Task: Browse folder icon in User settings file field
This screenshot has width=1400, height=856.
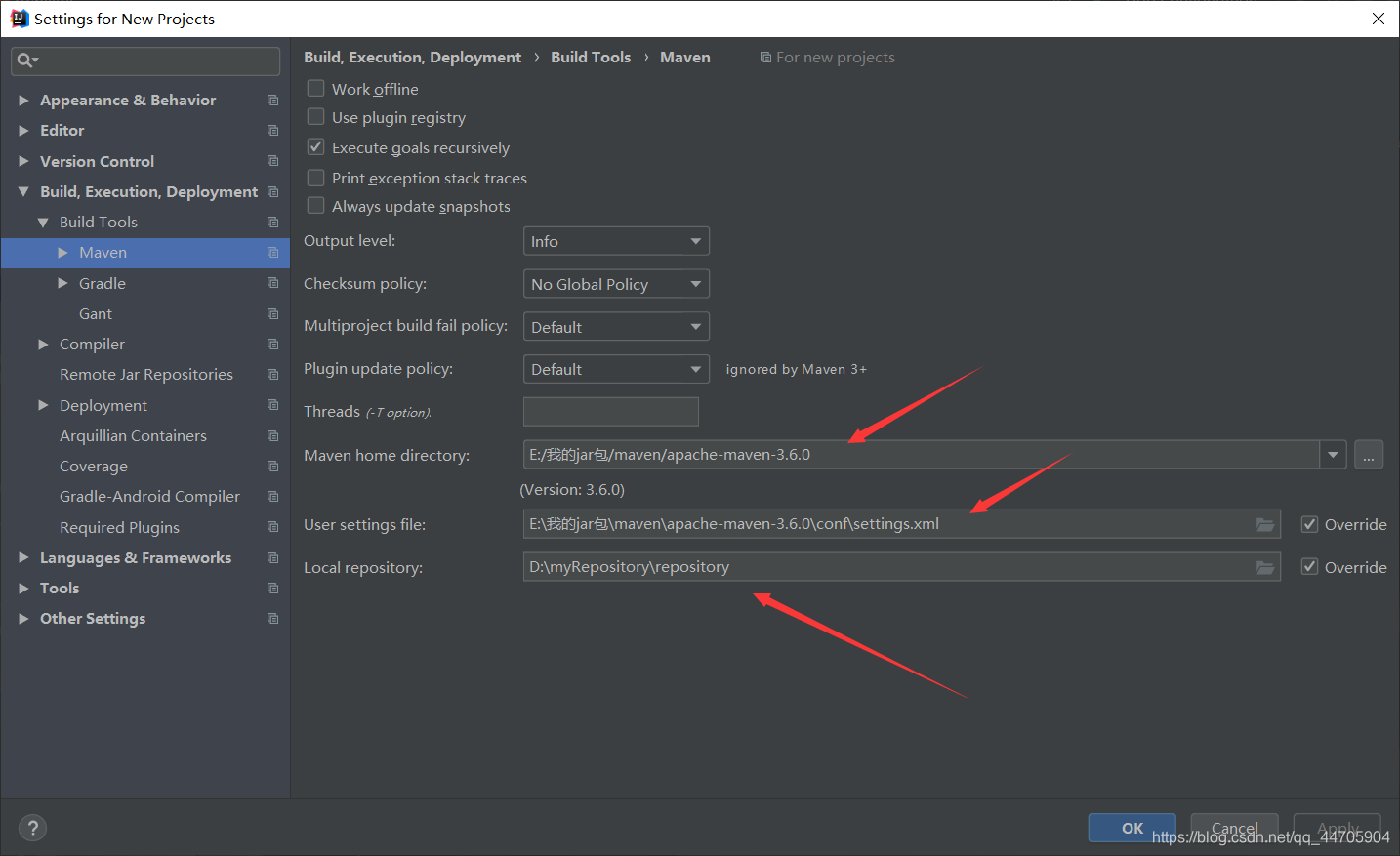Action: click(x=1265, y=524)
